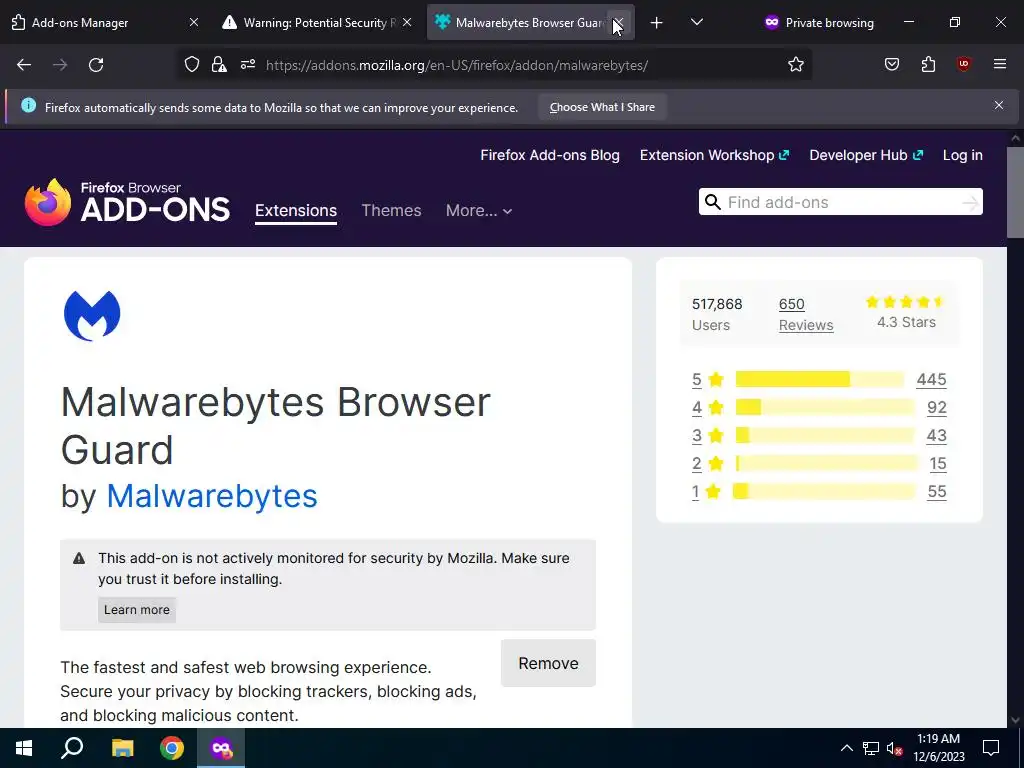Close the Potential Security Risk tab
1024x768 pixels.
(407, 23)
